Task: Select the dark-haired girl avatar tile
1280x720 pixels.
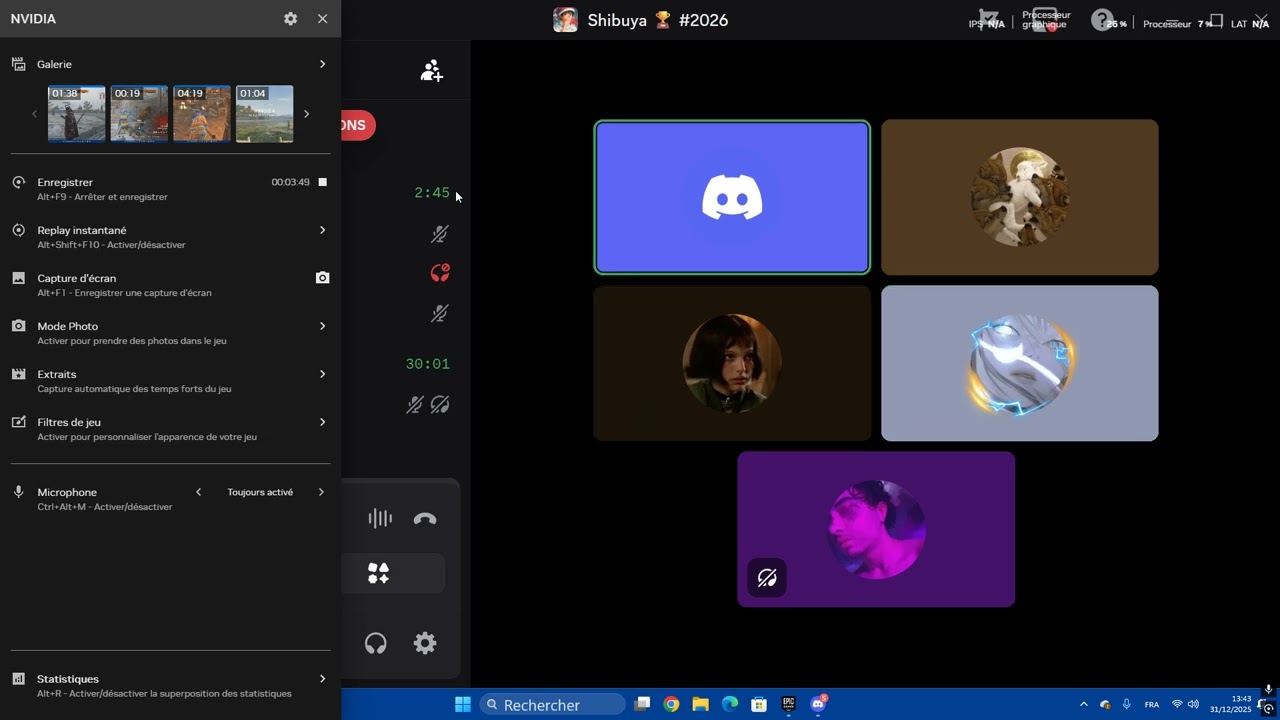Action: (732, 363)
